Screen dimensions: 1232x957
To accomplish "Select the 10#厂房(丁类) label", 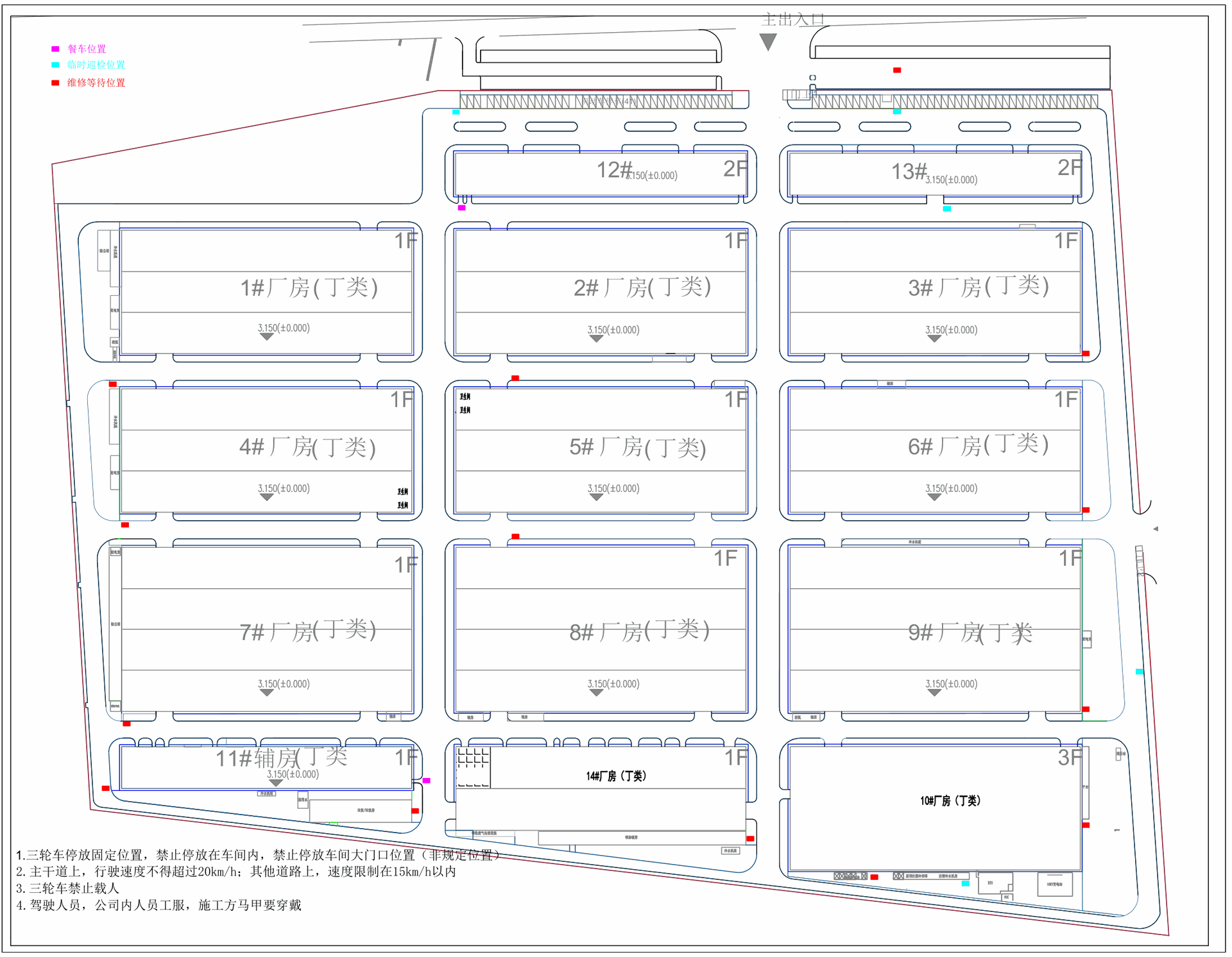I will (950, 800).
